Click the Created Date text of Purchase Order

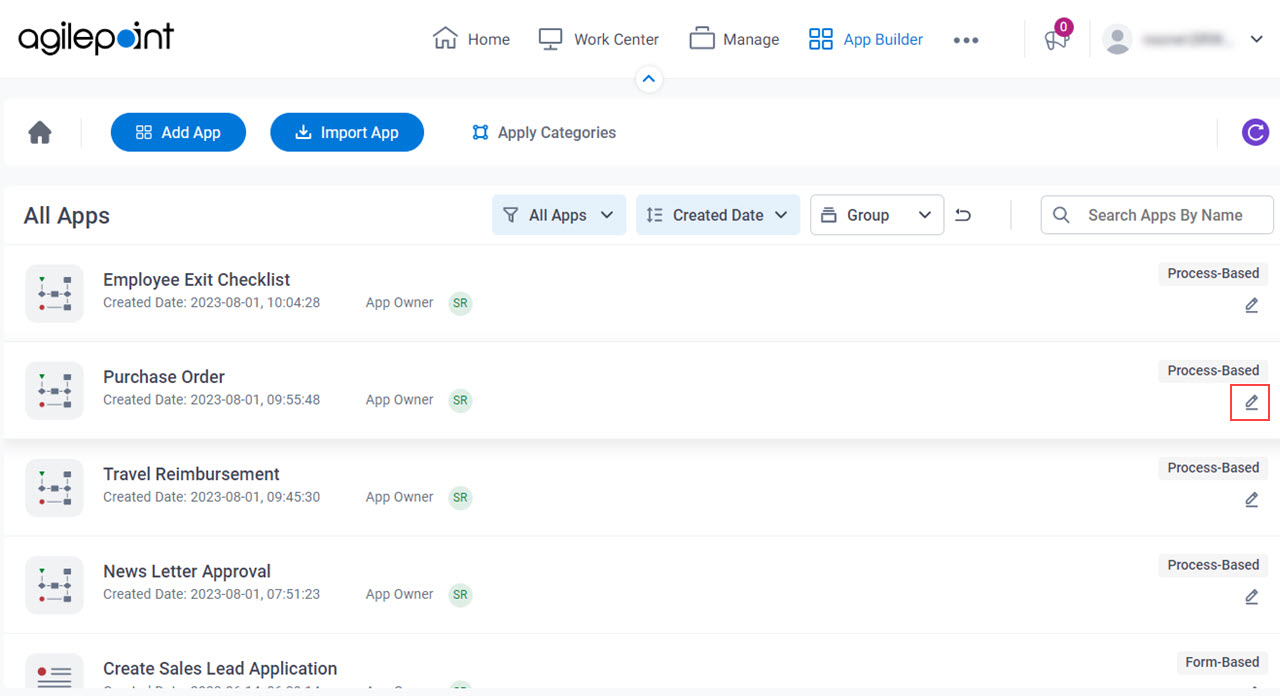pos(212,399)
